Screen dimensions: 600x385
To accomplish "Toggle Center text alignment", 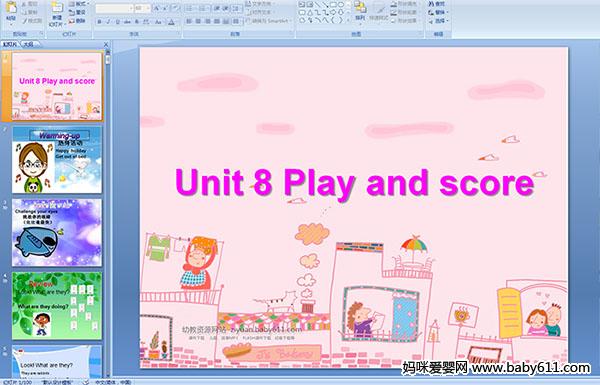I will point(198,21).
